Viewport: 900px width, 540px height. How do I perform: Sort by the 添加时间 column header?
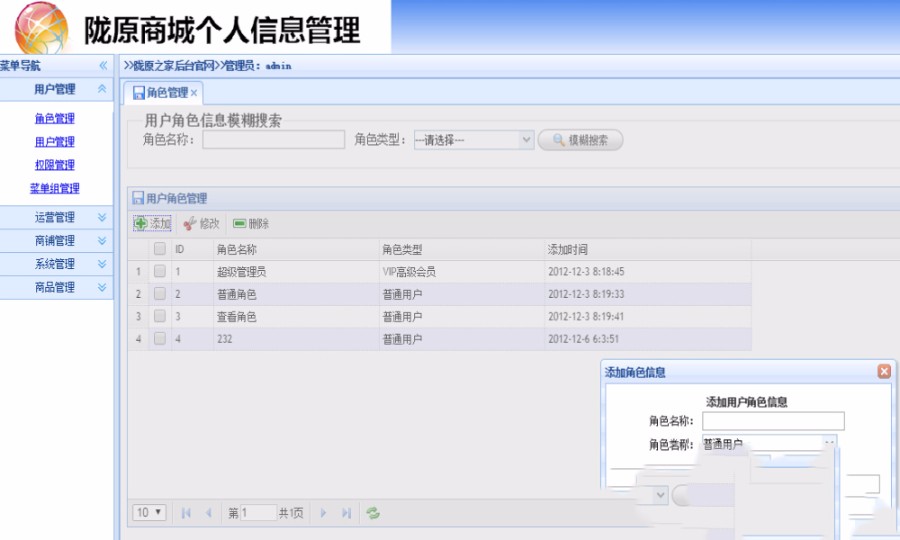[647, 249]
